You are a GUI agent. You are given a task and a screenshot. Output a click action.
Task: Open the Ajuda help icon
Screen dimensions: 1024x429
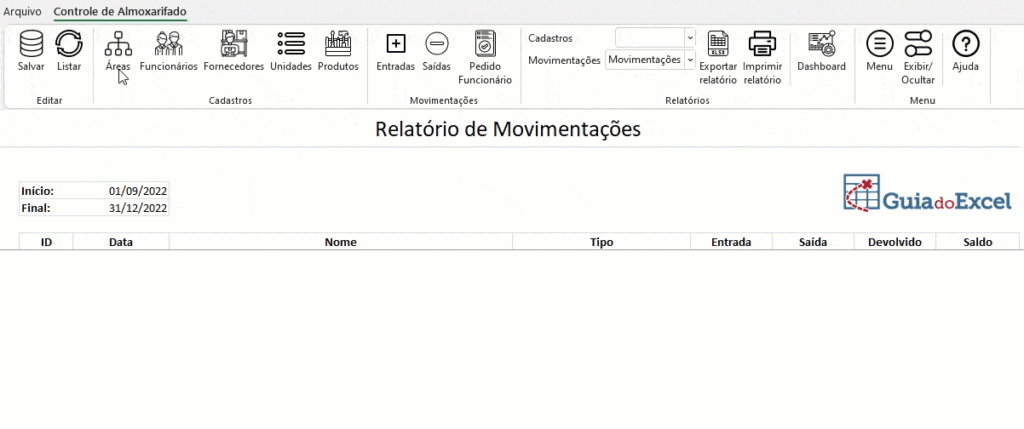click(965, 44)
